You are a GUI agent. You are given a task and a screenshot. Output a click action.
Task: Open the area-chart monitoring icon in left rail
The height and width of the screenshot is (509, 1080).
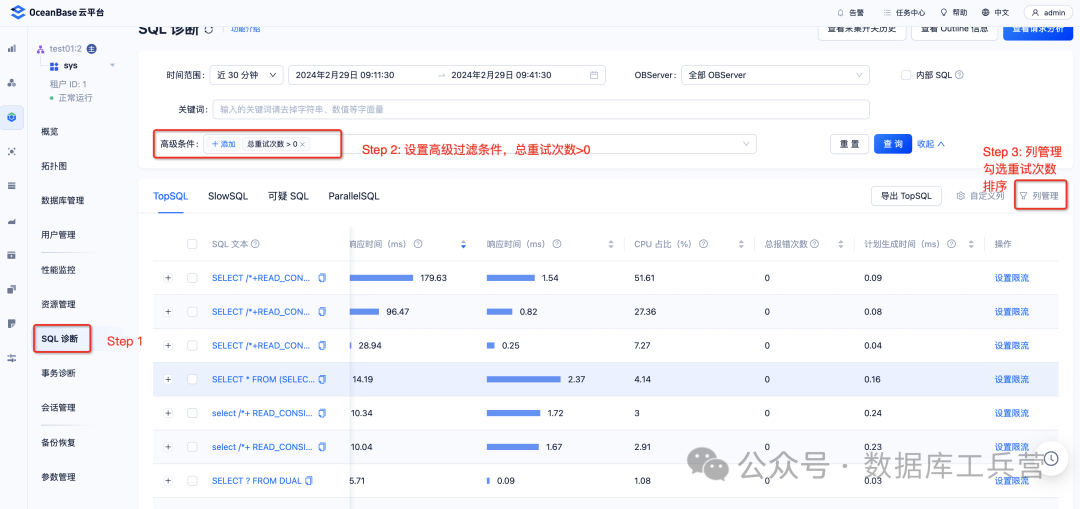[x=11, y=220]
